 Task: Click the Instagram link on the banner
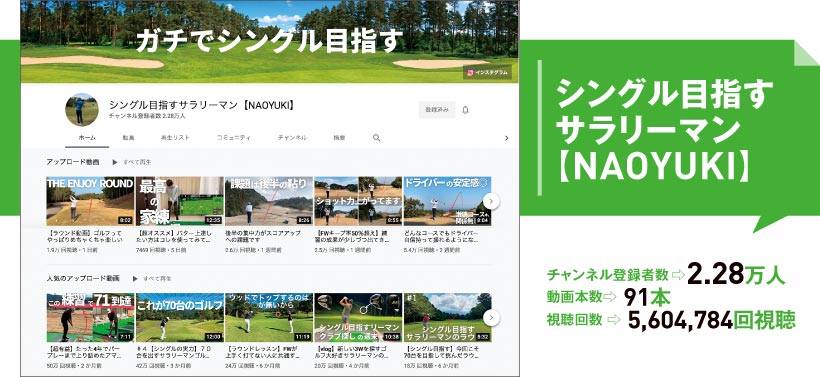coord(487,73)
